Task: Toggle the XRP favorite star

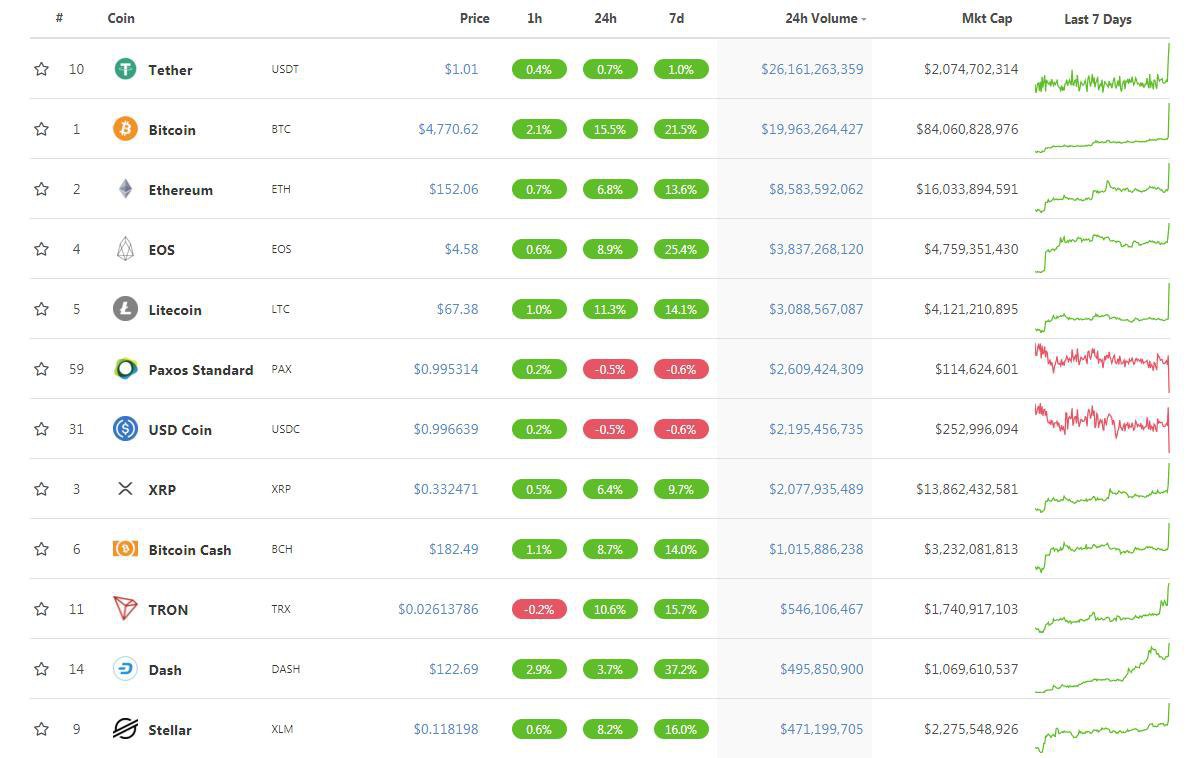Action: (41, 489)
